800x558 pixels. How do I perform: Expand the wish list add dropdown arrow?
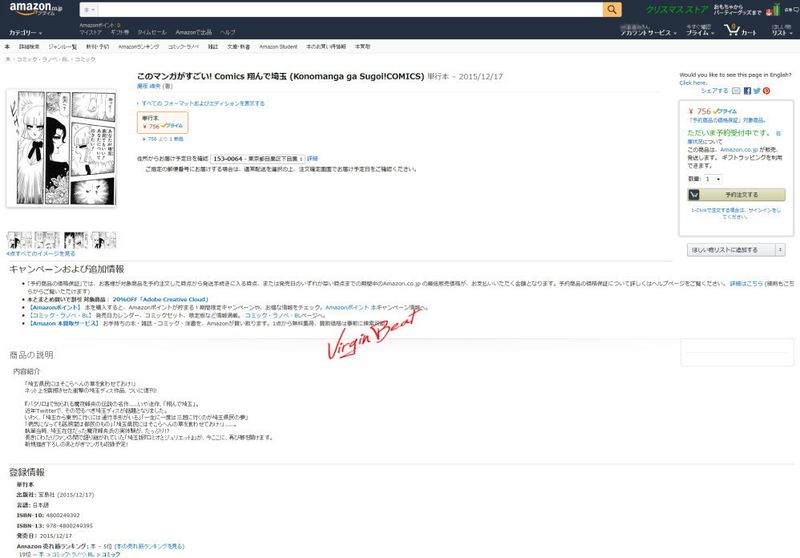coord(780,250)
